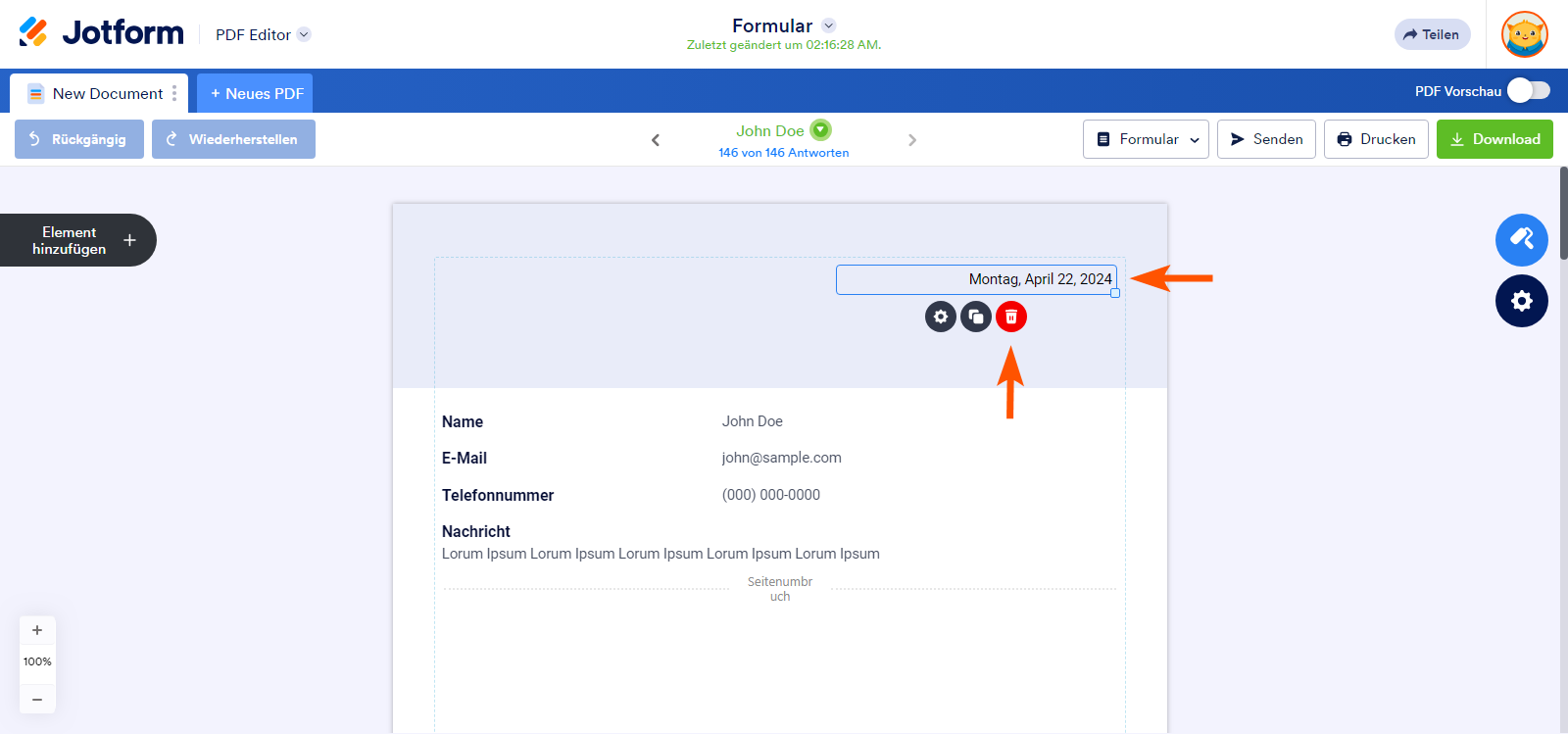
Task: Select the John Doe name value
Action: (x=753, y=421)
